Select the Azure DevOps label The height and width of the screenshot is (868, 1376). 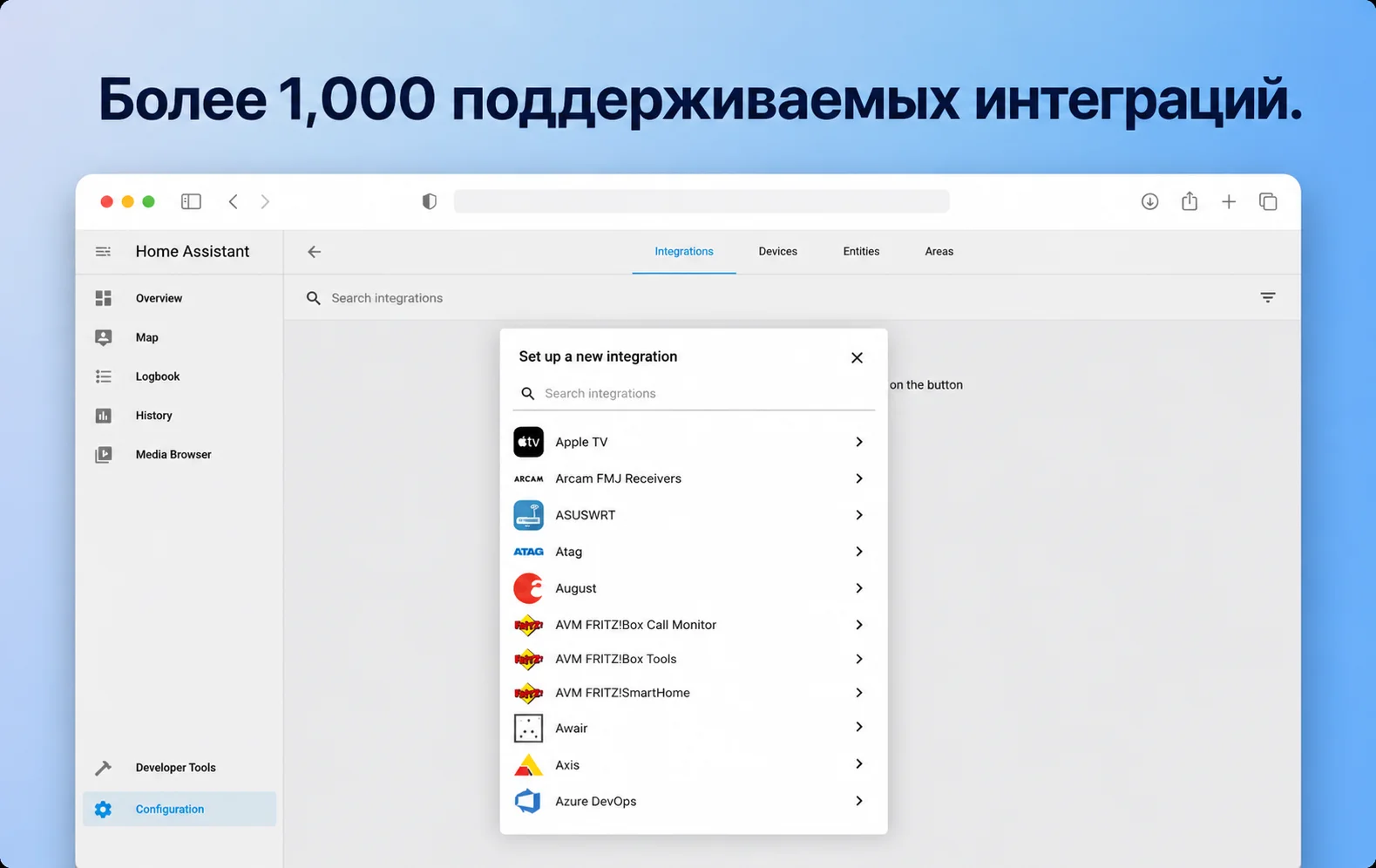(x=595, y=801)
